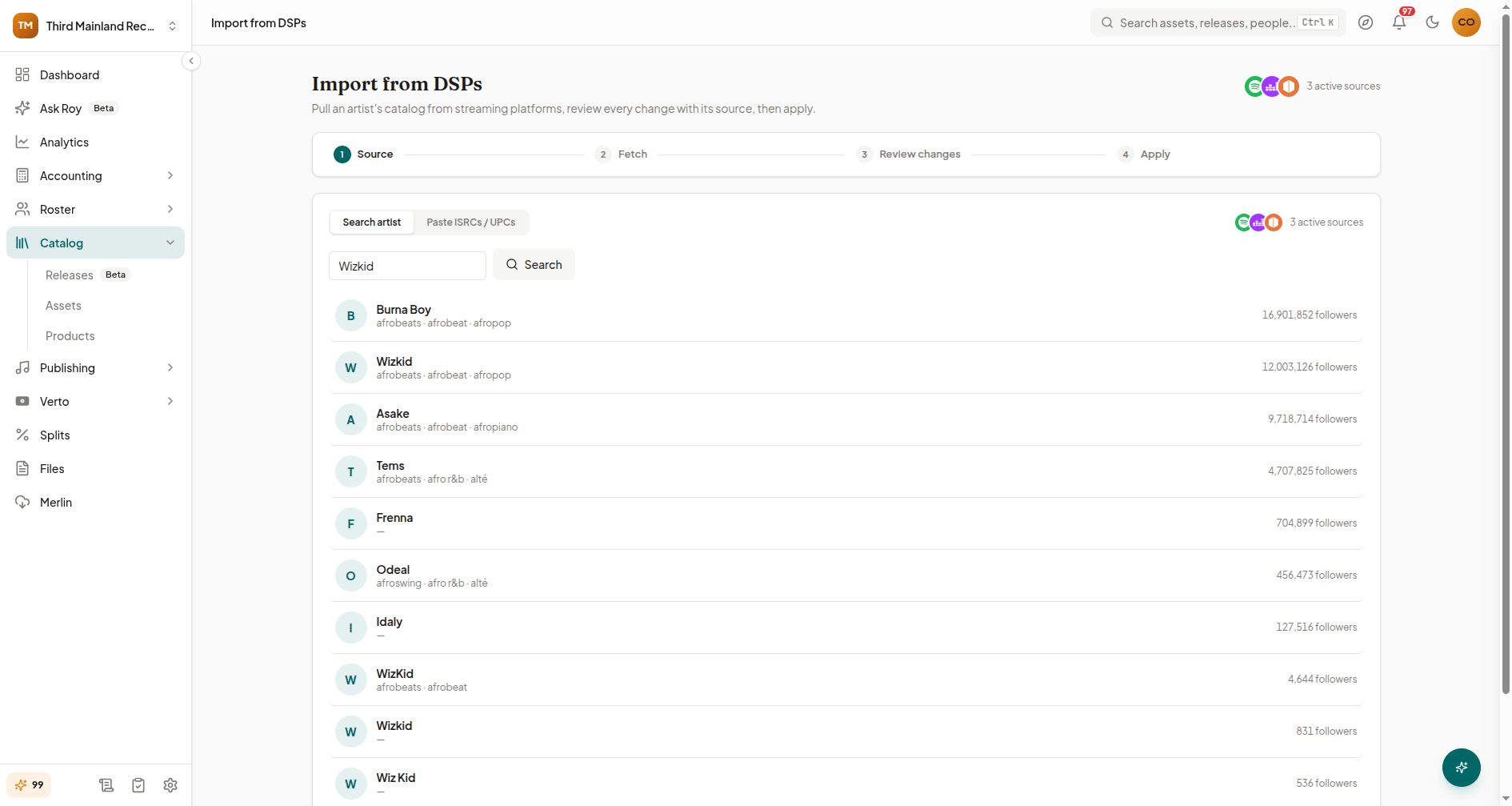
Task: Select Idaly artist result
Action: 846,628
